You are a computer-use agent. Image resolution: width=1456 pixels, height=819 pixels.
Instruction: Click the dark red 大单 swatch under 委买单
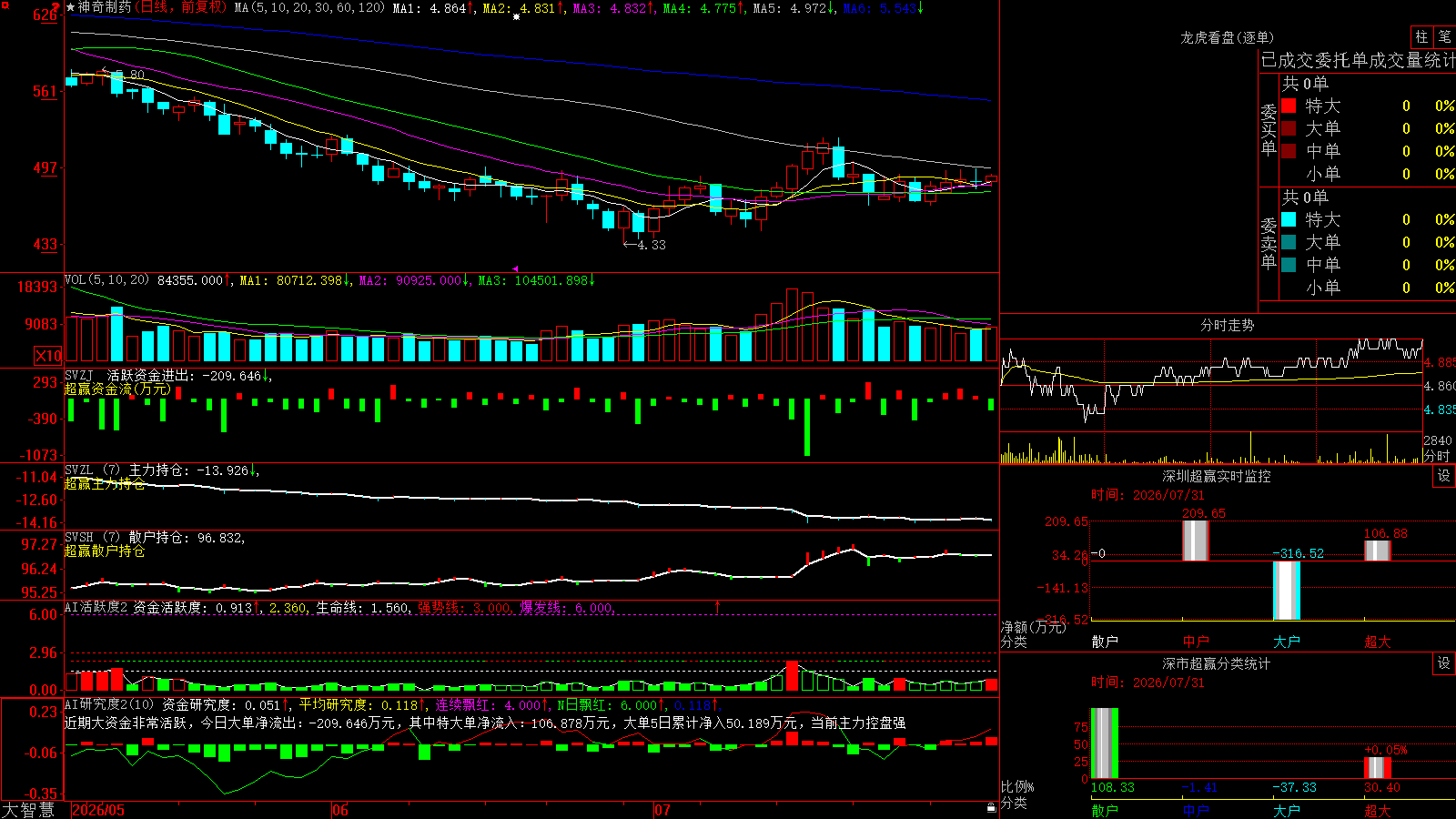(x=1289, y=128)
